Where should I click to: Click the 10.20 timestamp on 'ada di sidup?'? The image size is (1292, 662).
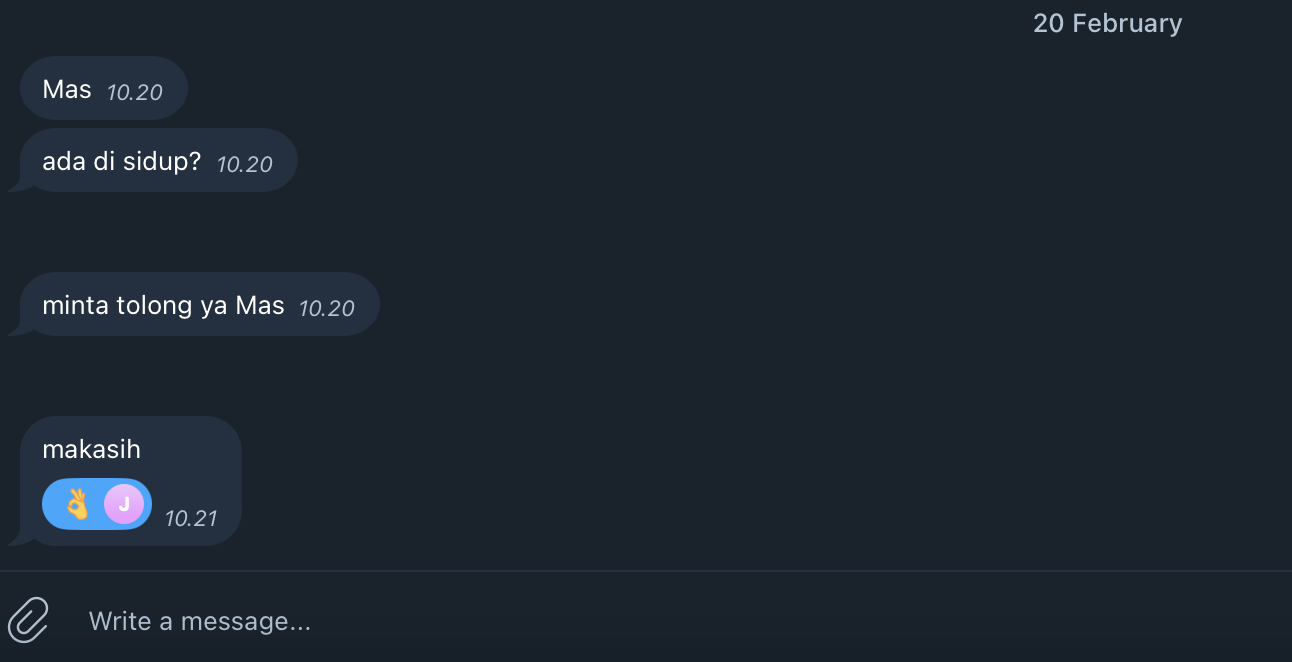(244, 164)
